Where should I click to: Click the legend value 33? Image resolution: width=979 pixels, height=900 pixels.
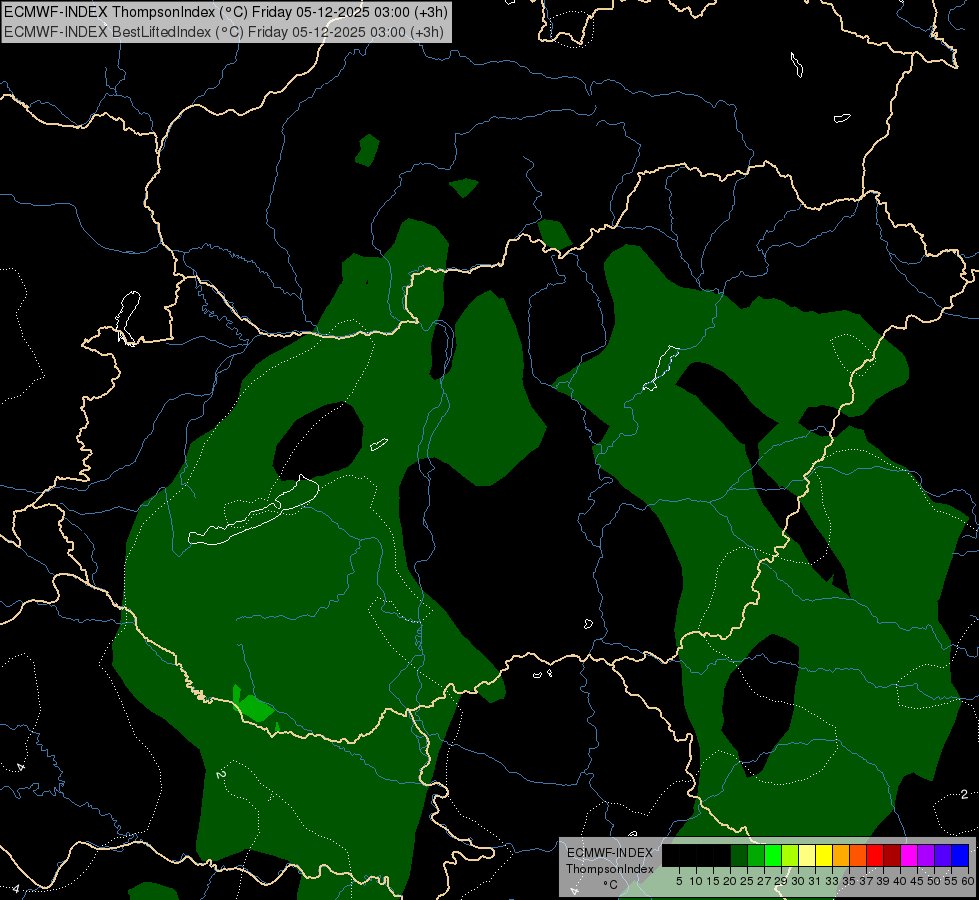tap(832, 881)
